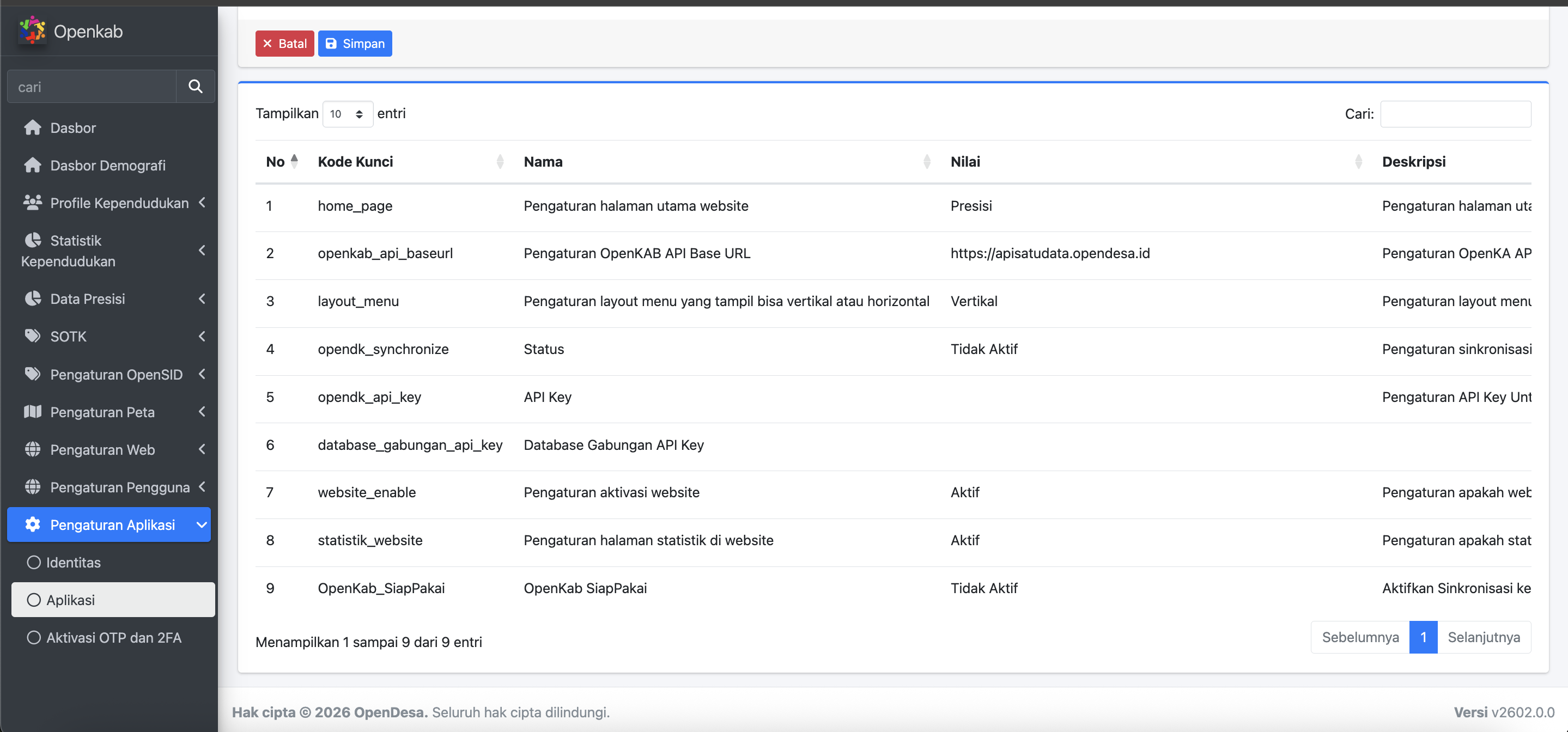Click the Dasbor home icon
Image resolution: width=1568 pixels, height=732 pixels.
click(33, 128)
